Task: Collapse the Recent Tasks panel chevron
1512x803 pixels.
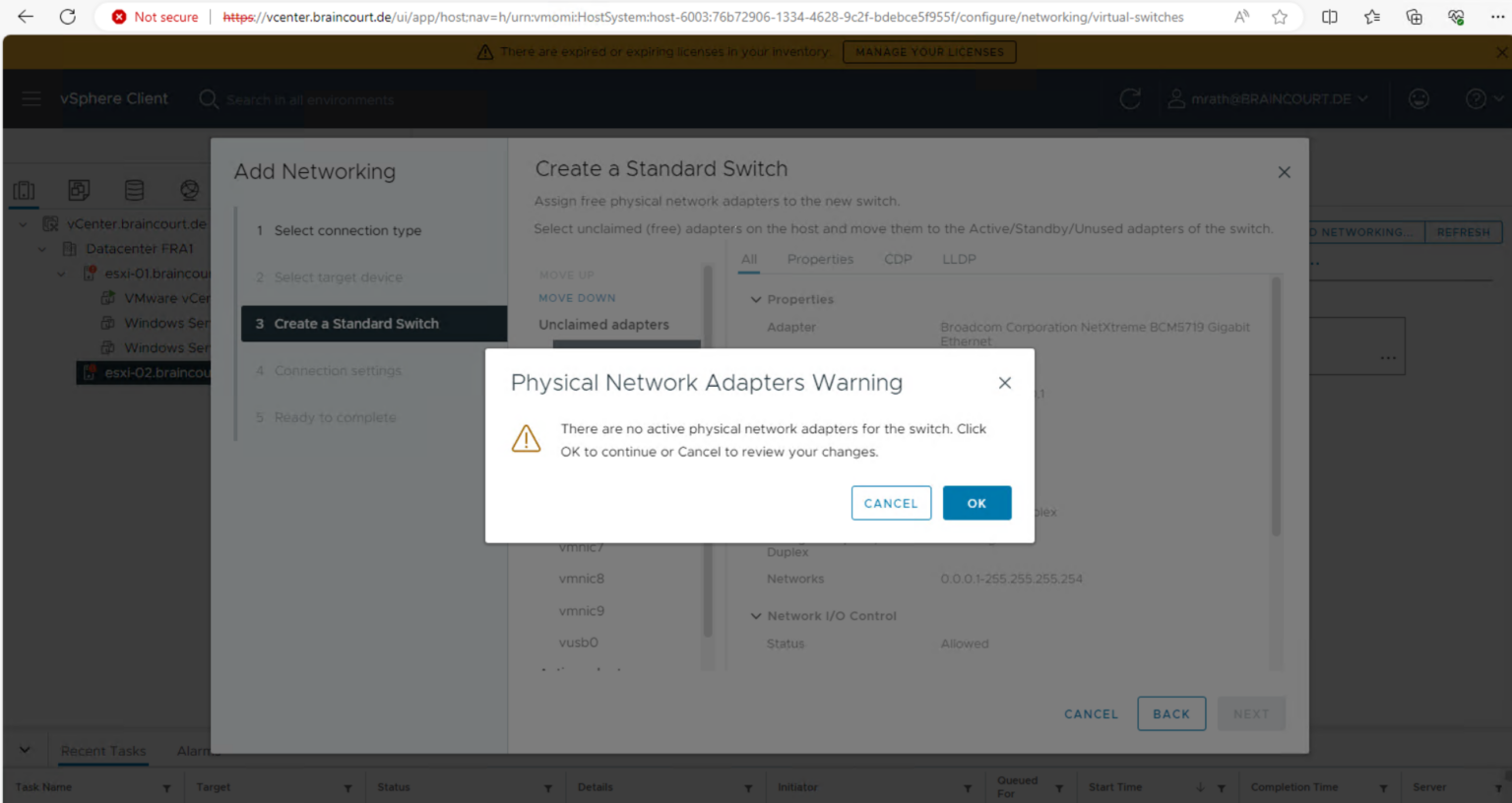Action: [25, 750]
